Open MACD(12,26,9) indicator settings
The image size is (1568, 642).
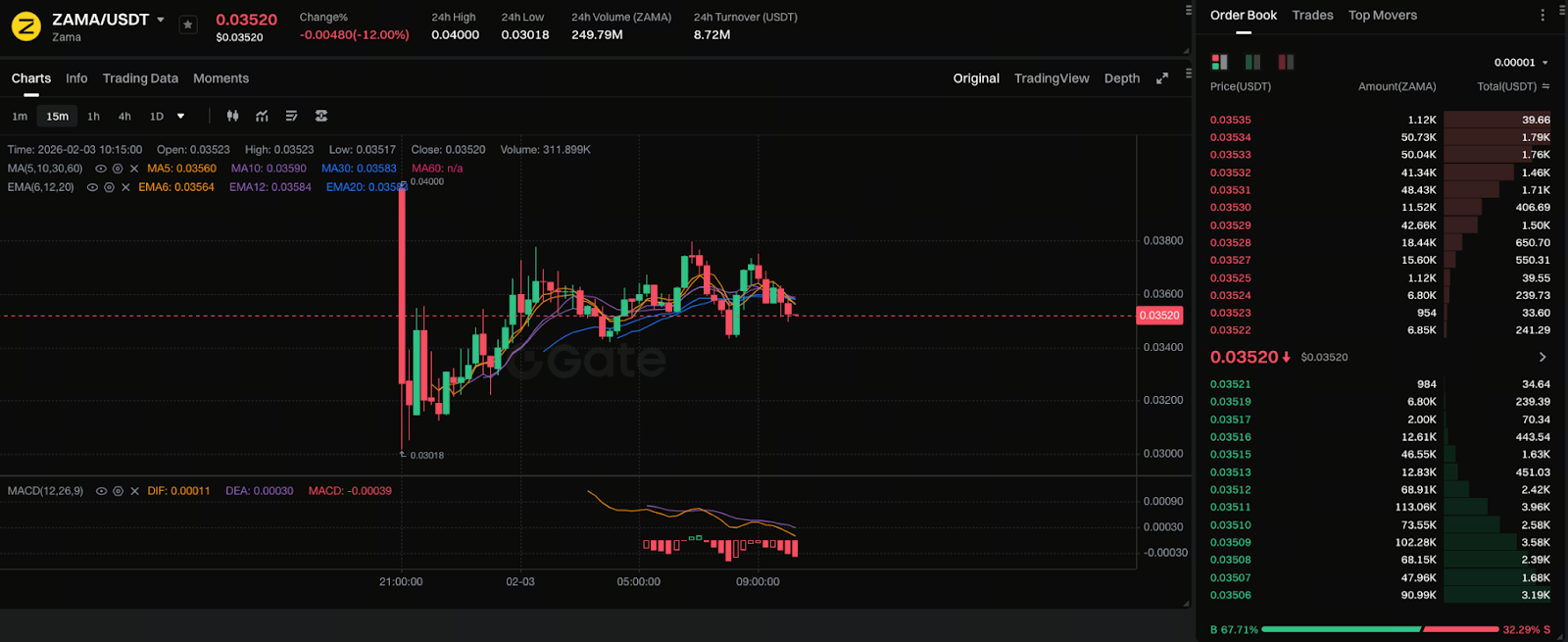(x=118, y=491)
